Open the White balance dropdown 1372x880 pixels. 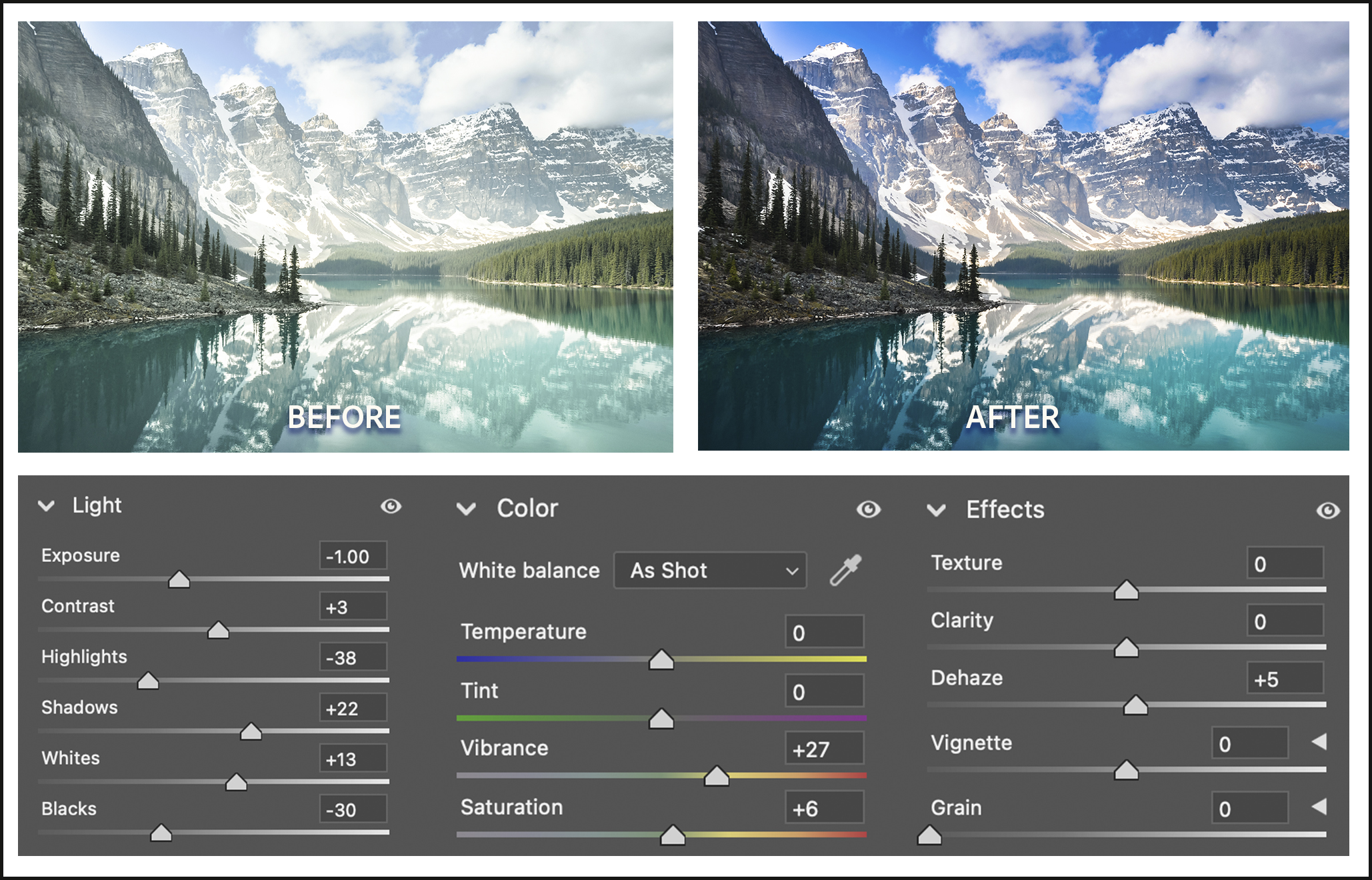click(709, 570)
